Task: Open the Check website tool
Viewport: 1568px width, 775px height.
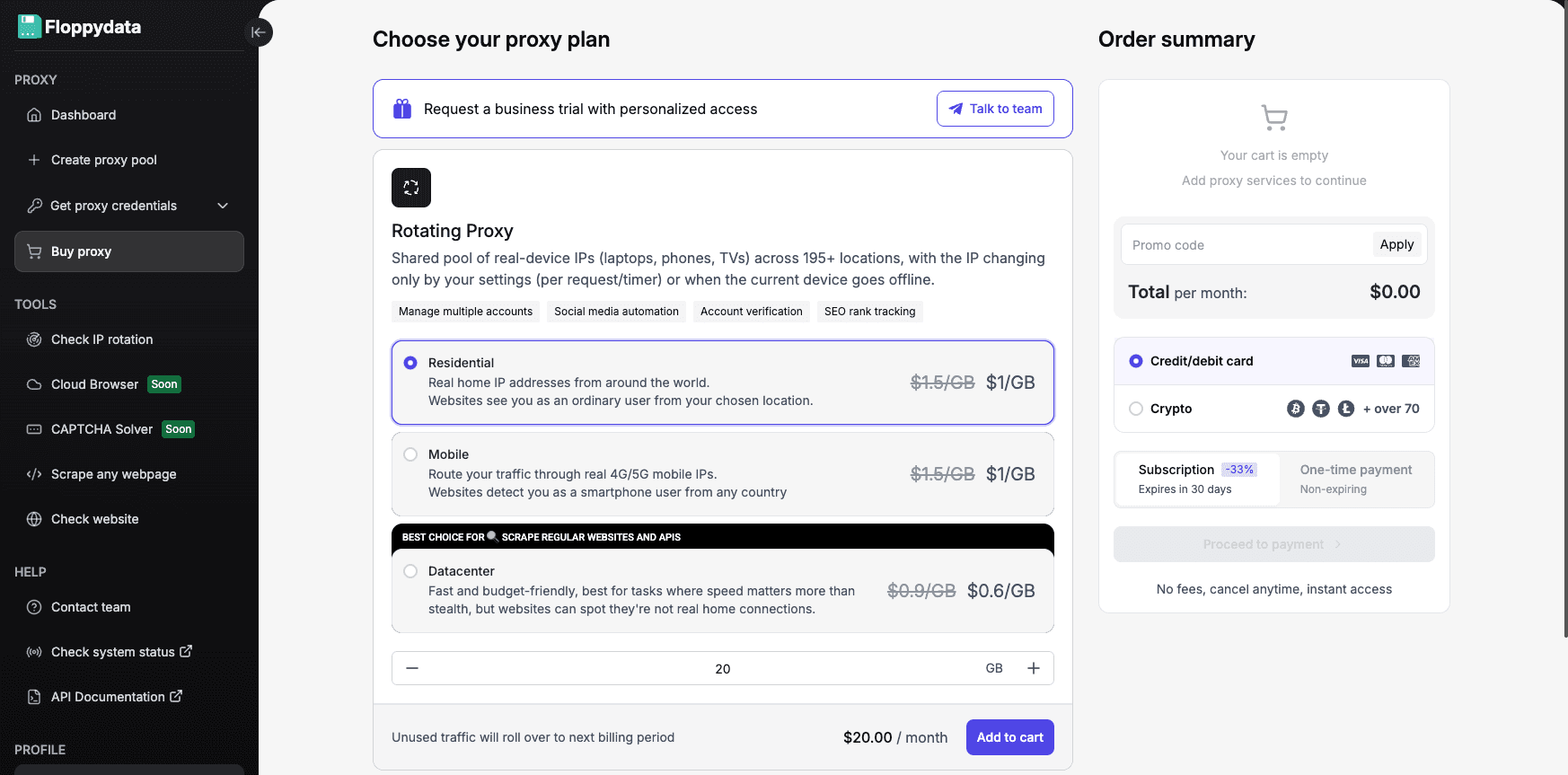Action: click(x=94, y=519)
